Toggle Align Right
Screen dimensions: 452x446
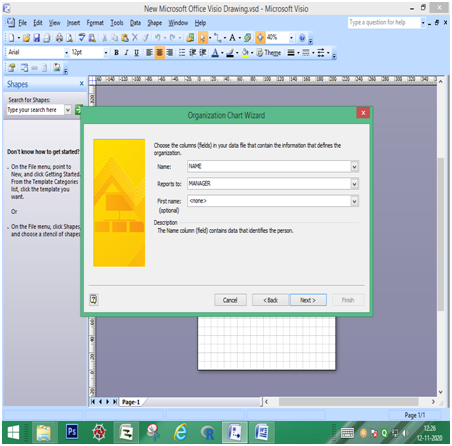[170, 53]
